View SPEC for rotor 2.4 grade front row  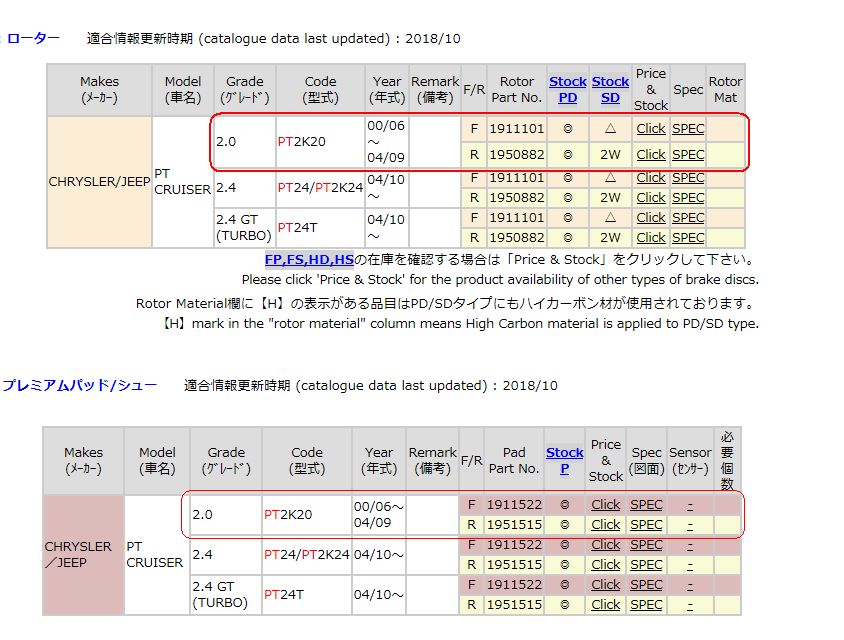point(688,178)
